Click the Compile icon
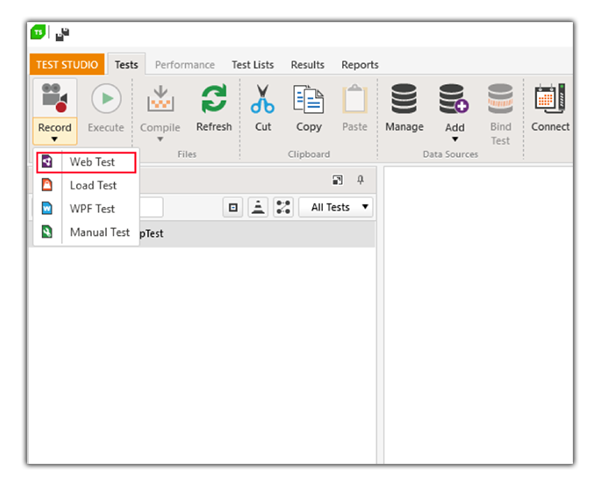 (160, 98)
